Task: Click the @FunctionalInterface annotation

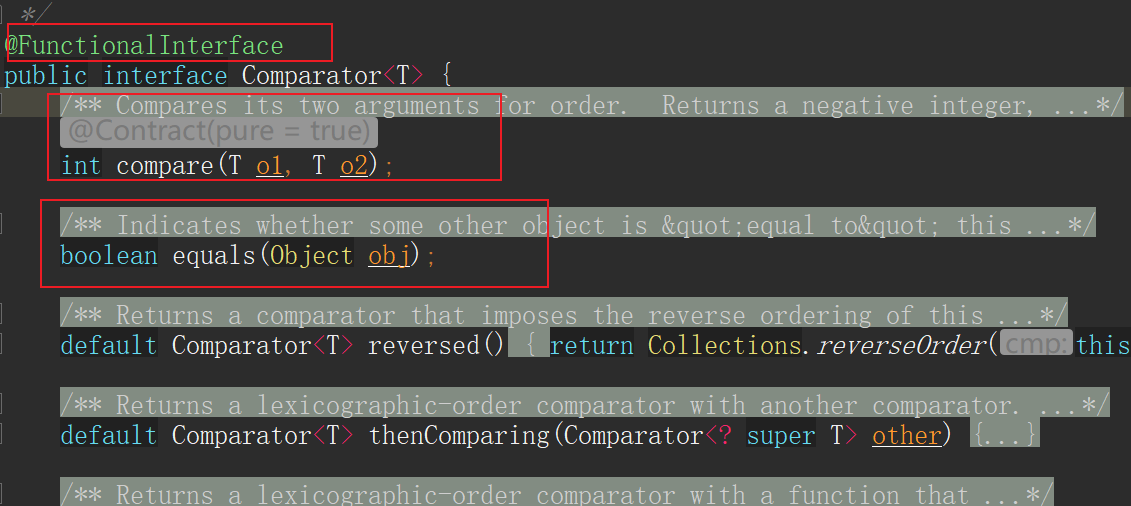Action: click(x=145, y=46)
